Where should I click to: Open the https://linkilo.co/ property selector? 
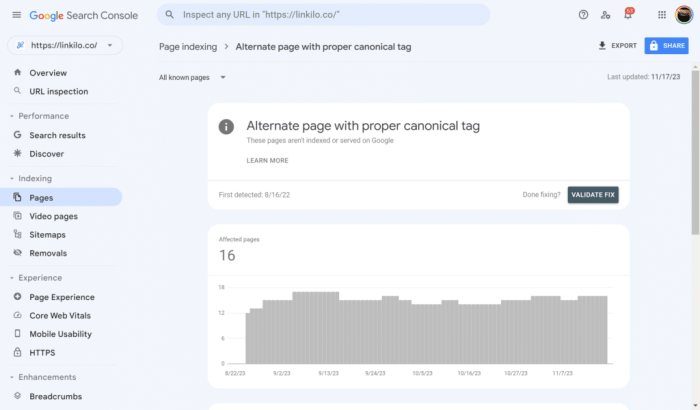pyautogui.click(x=65, y=45)
